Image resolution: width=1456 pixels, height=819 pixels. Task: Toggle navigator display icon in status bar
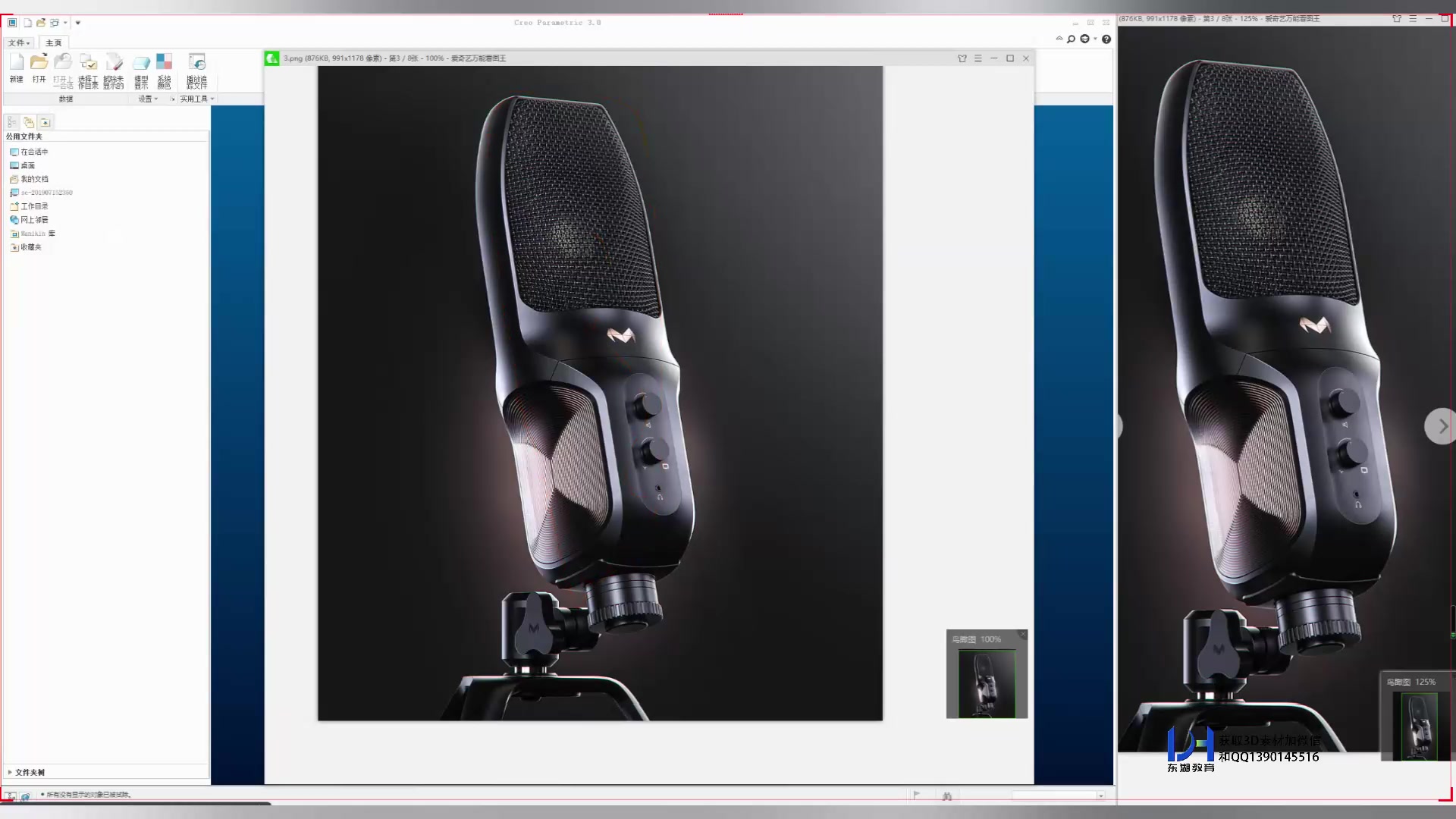(11, 795)
